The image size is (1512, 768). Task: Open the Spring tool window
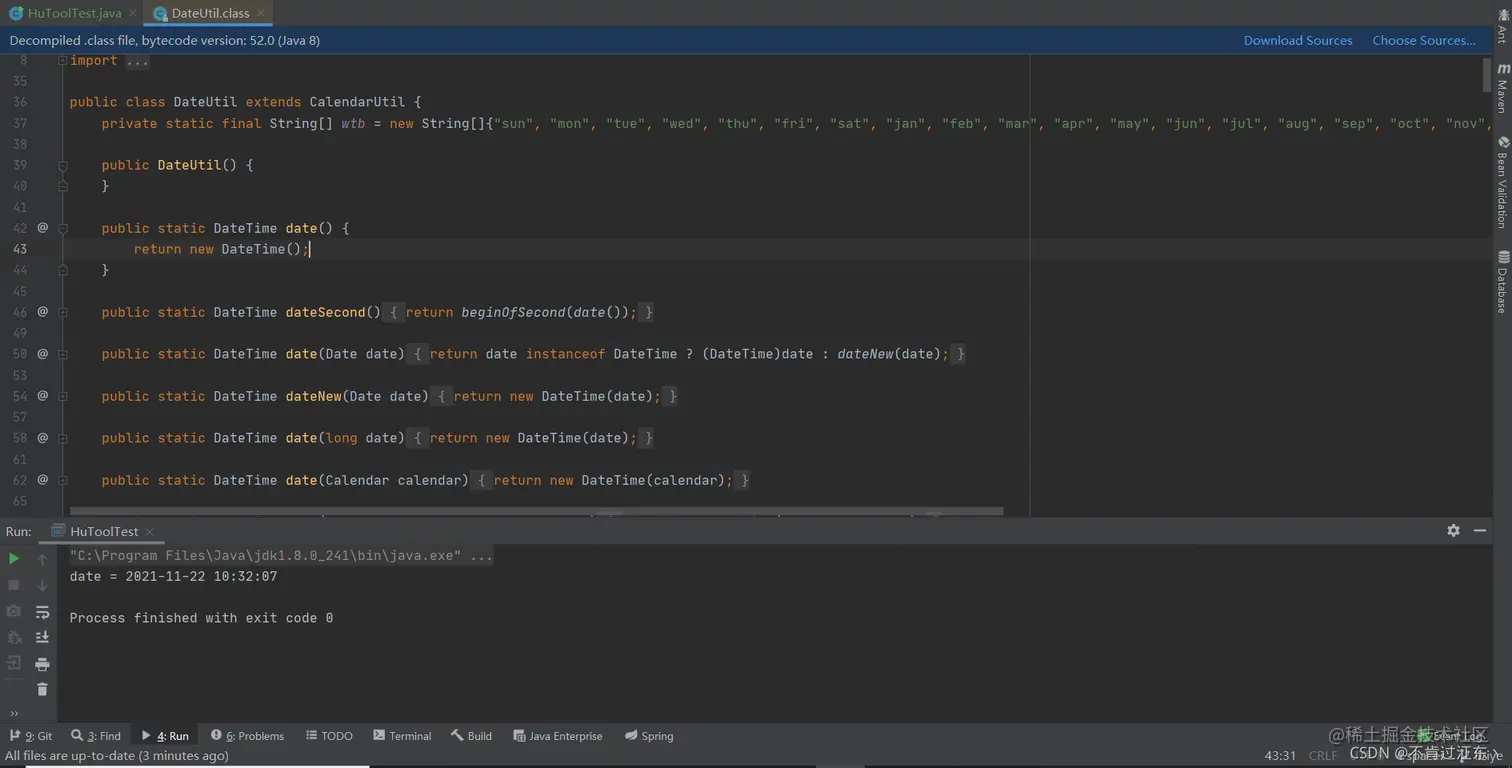(649, 736)
